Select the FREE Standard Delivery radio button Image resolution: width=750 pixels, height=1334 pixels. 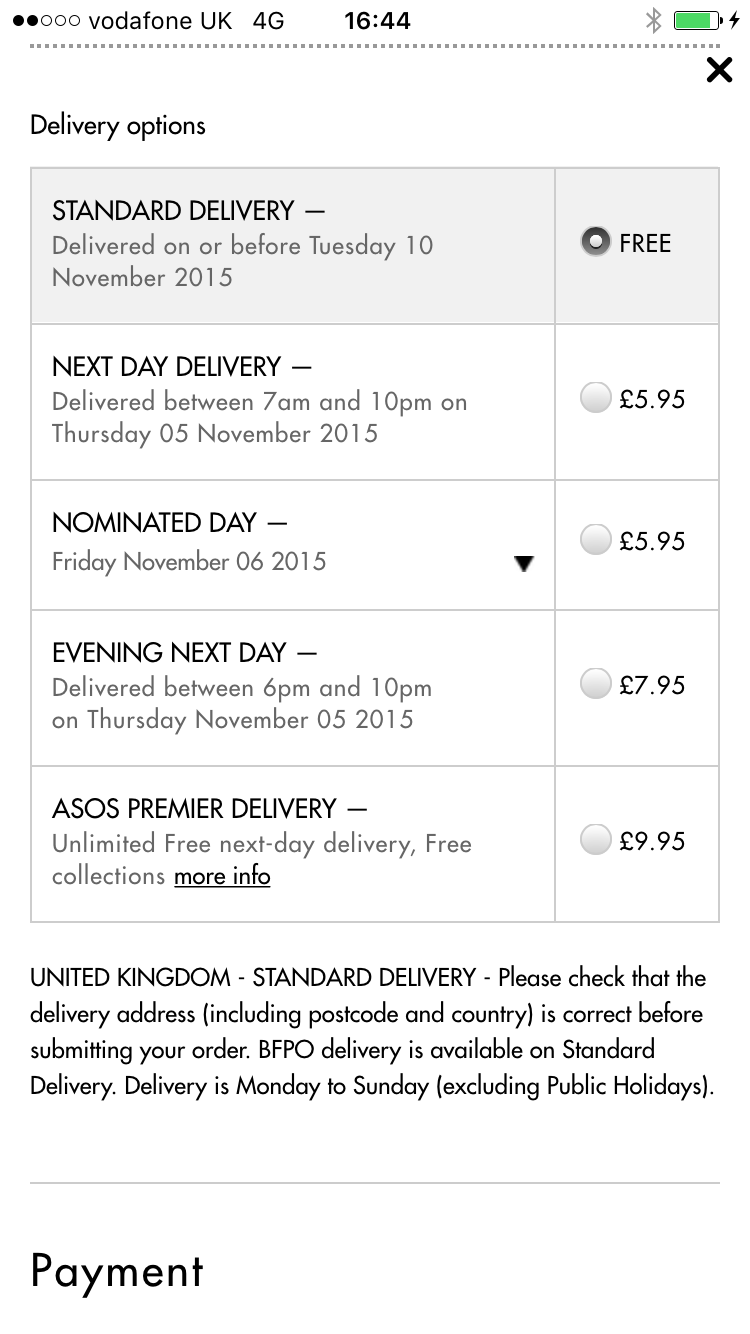pyautogui.click(x=596, y=243)
